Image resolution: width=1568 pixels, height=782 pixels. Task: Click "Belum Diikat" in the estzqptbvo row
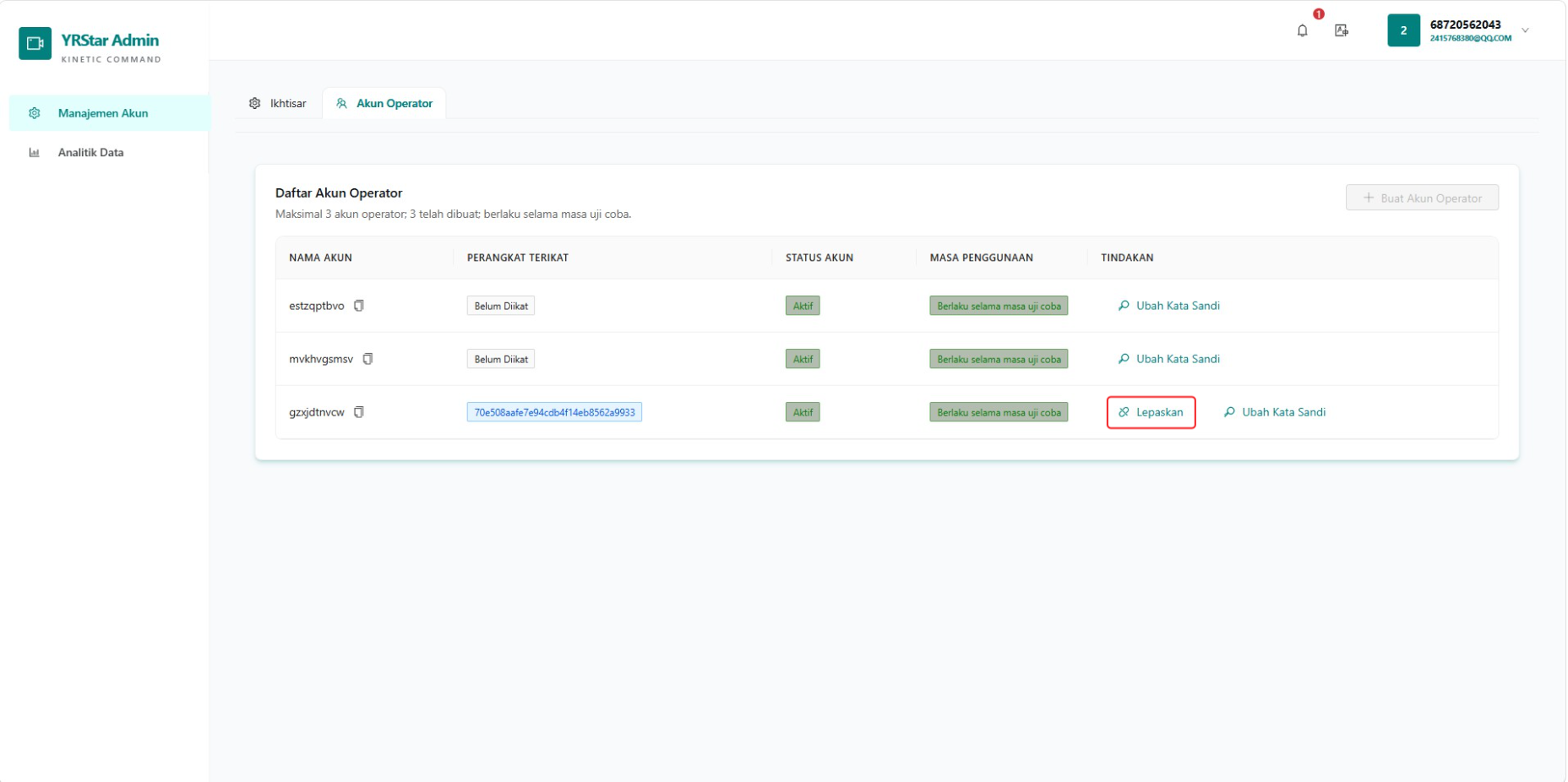click(501, 306)
